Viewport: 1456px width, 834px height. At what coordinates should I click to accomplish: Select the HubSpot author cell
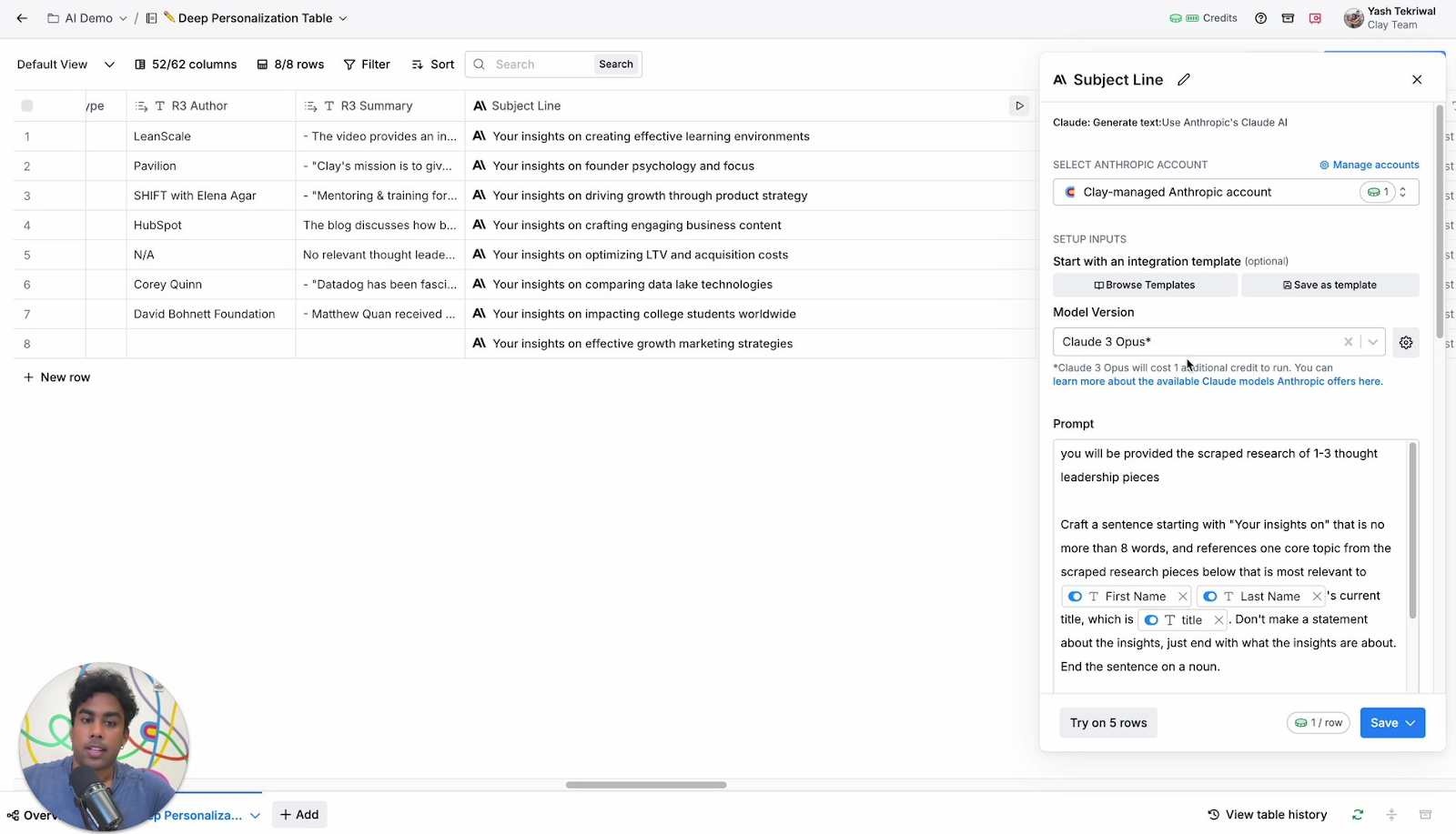click(x=211, y=226)
